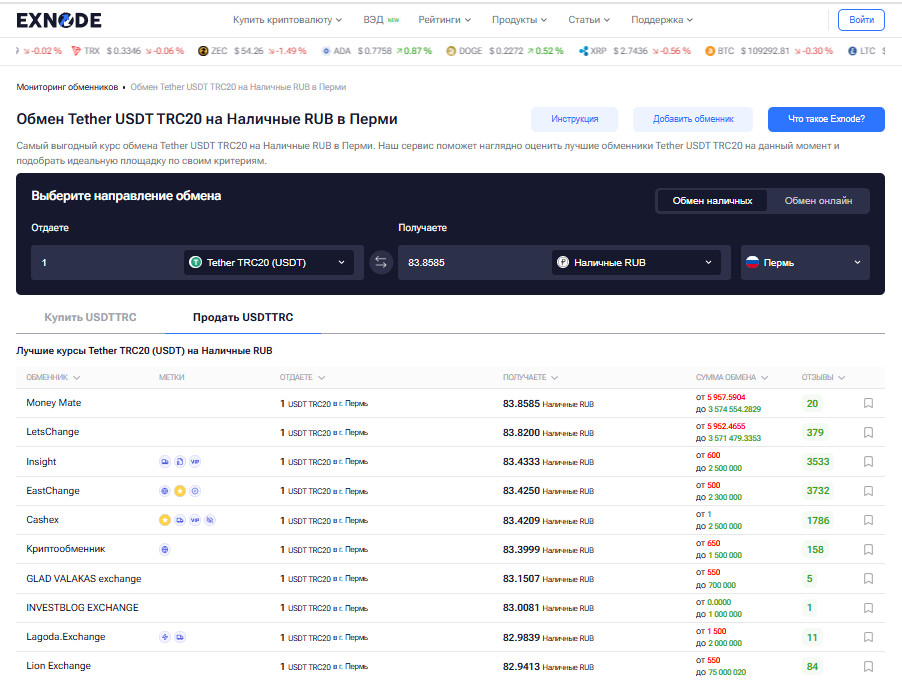The height and width of the screenshot is (687, 902).
Task: Click the swap exchange direction icon
Action: [x=380, y=263]
